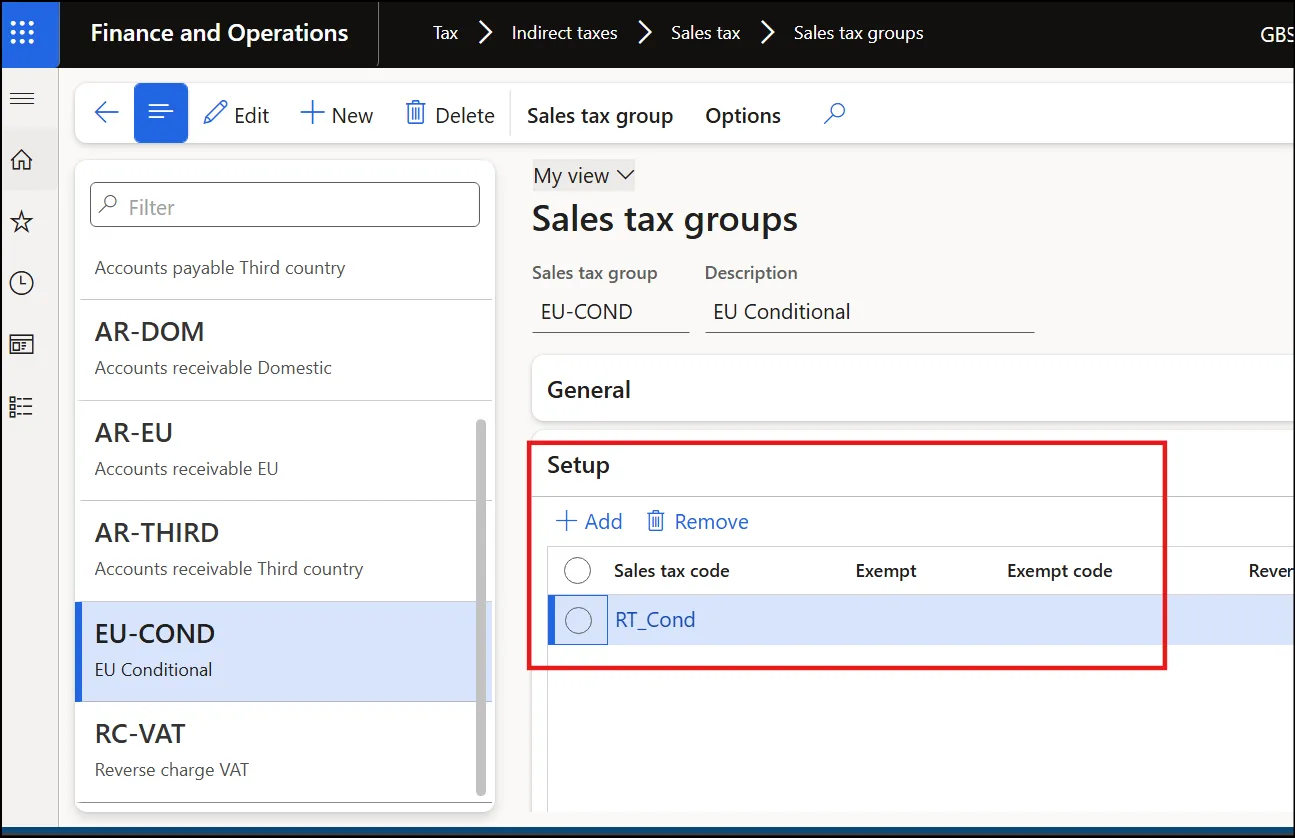Click the Tax breadcrumb
1295x838 pixels.
point(445,33)
